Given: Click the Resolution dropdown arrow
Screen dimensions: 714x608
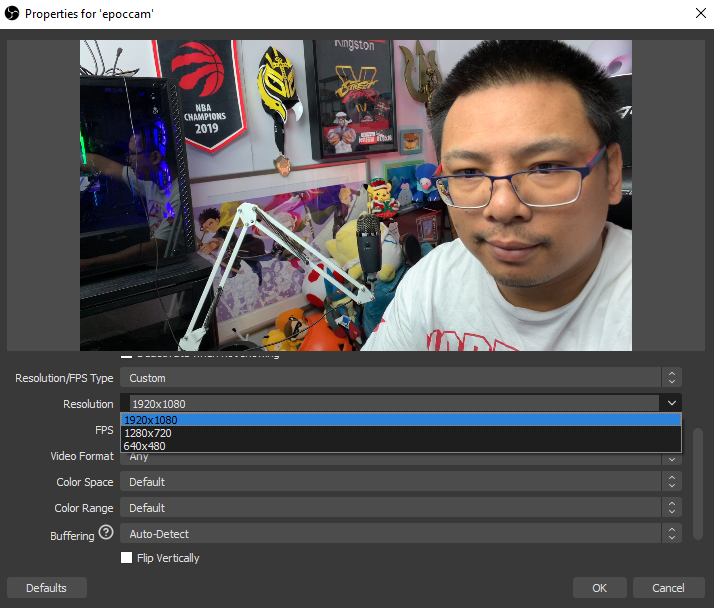Looking at the screenshot, I should 671,403.
